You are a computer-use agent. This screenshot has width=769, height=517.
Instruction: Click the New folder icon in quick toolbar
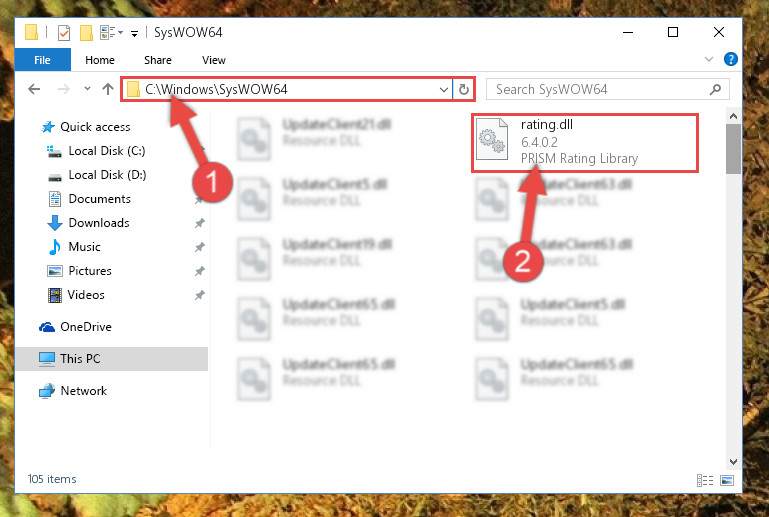click(x=86, y=33)
